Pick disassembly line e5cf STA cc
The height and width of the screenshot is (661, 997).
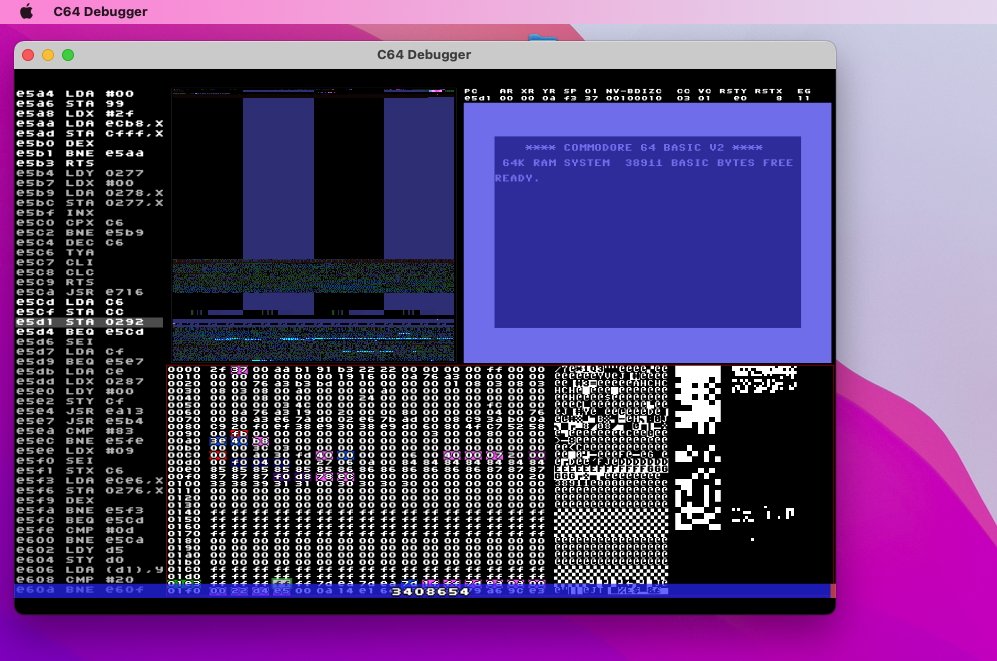[x=70, y=312]
